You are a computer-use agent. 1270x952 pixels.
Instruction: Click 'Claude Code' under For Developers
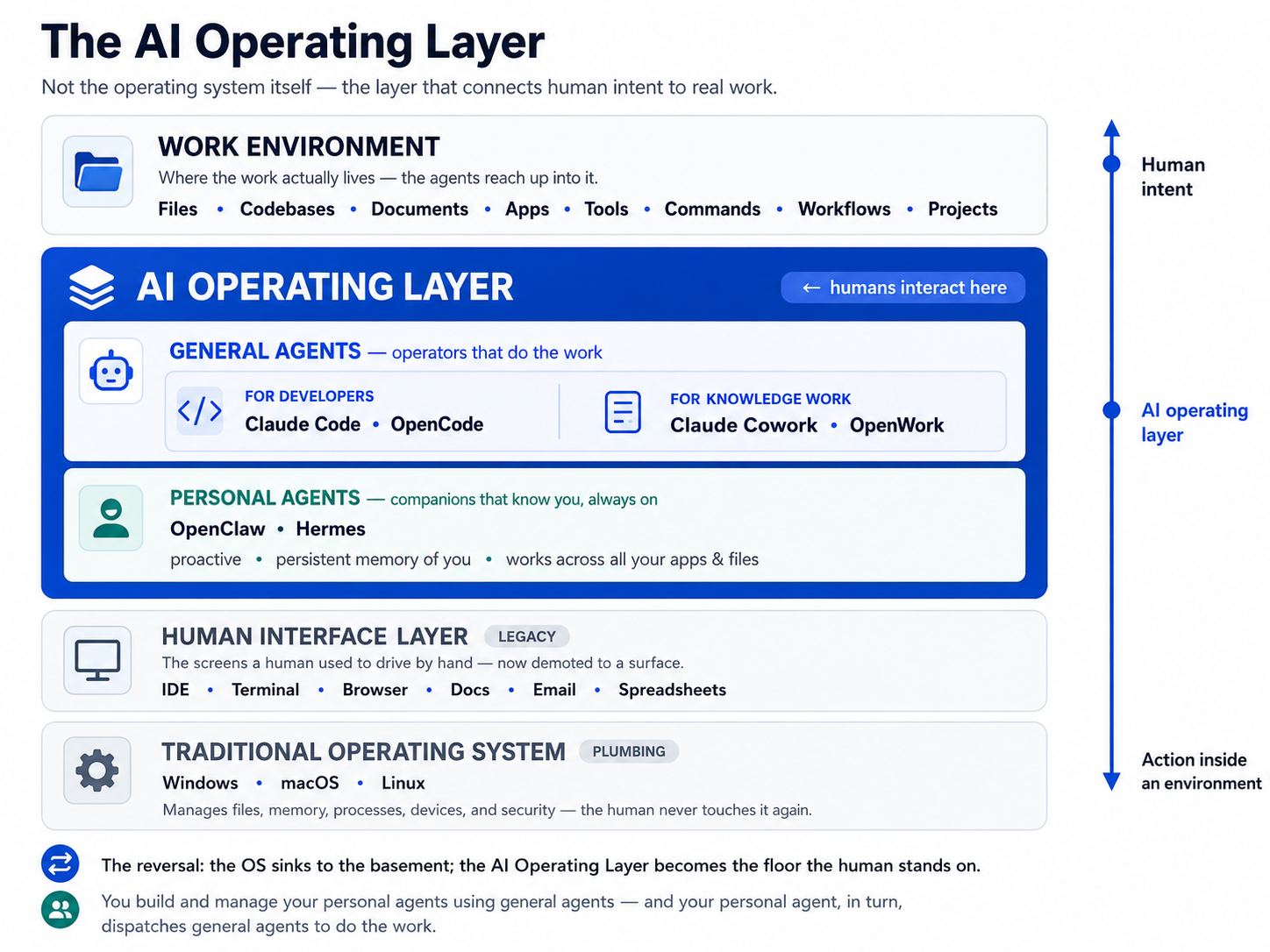303,424
